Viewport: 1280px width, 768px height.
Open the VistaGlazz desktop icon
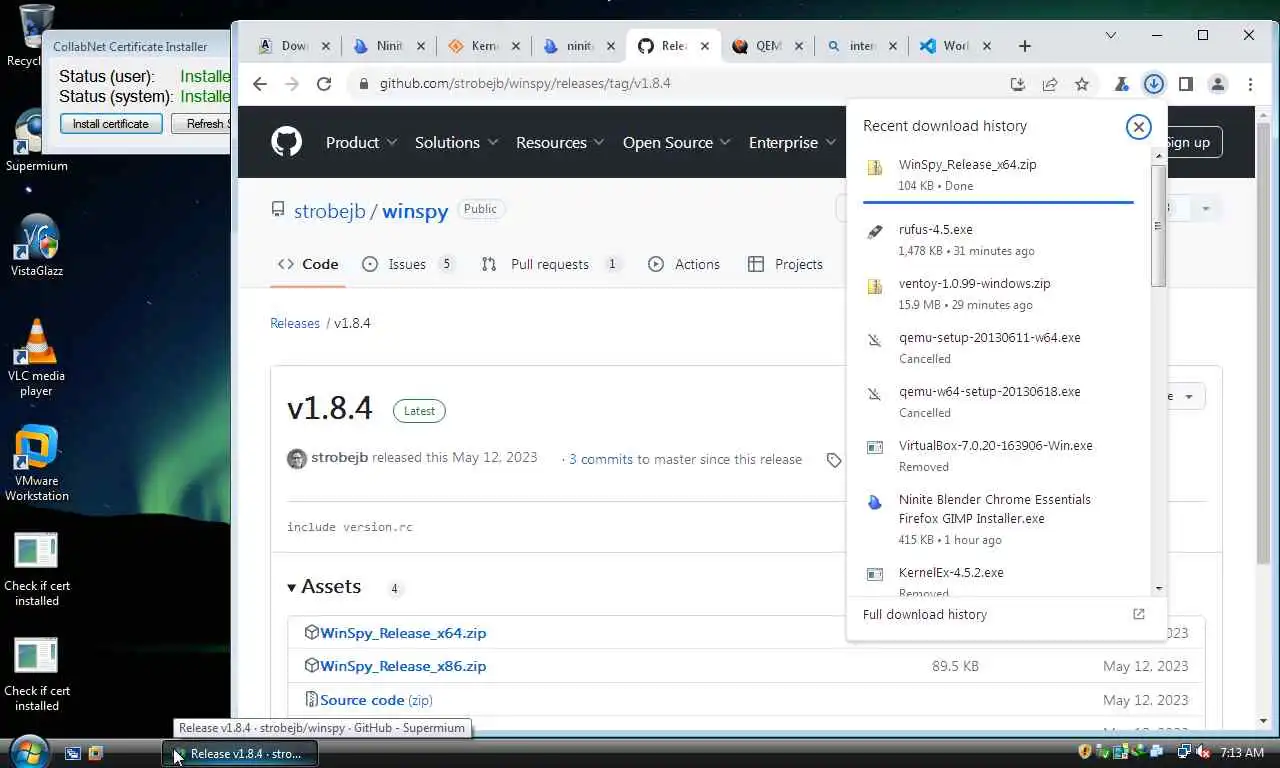click(x=36, y=246)
